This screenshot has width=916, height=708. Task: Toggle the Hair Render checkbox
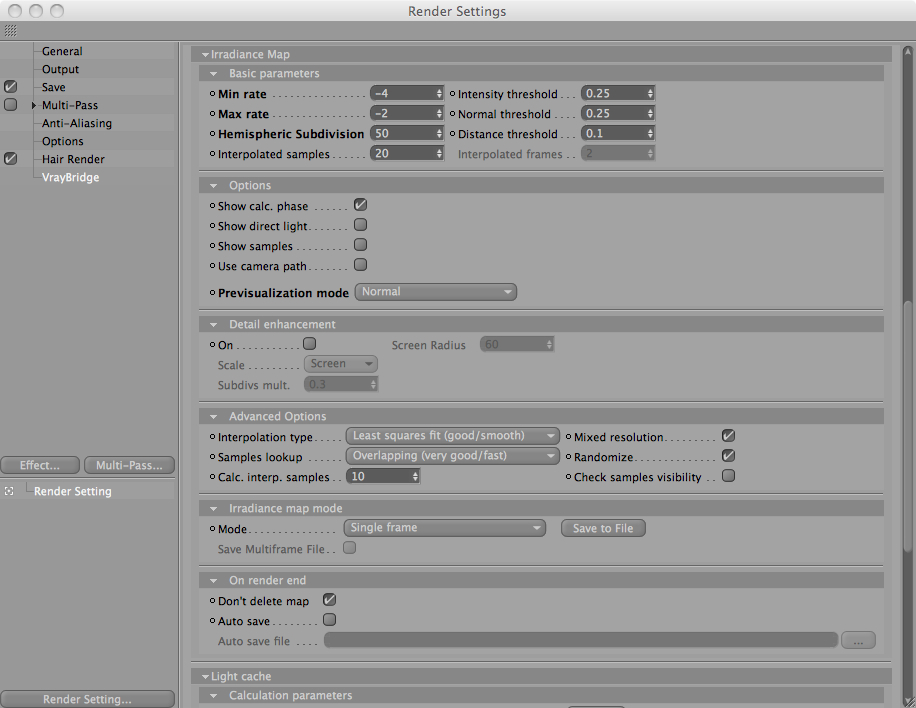coord(11,159)
